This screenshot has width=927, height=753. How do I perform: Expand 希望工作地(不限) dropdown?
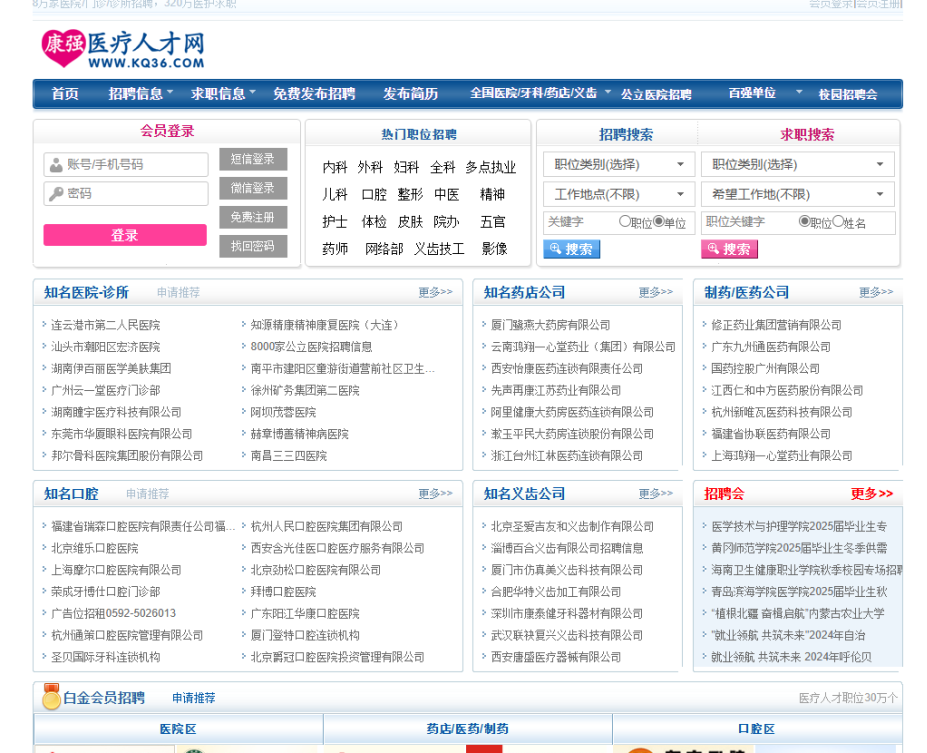797,194
